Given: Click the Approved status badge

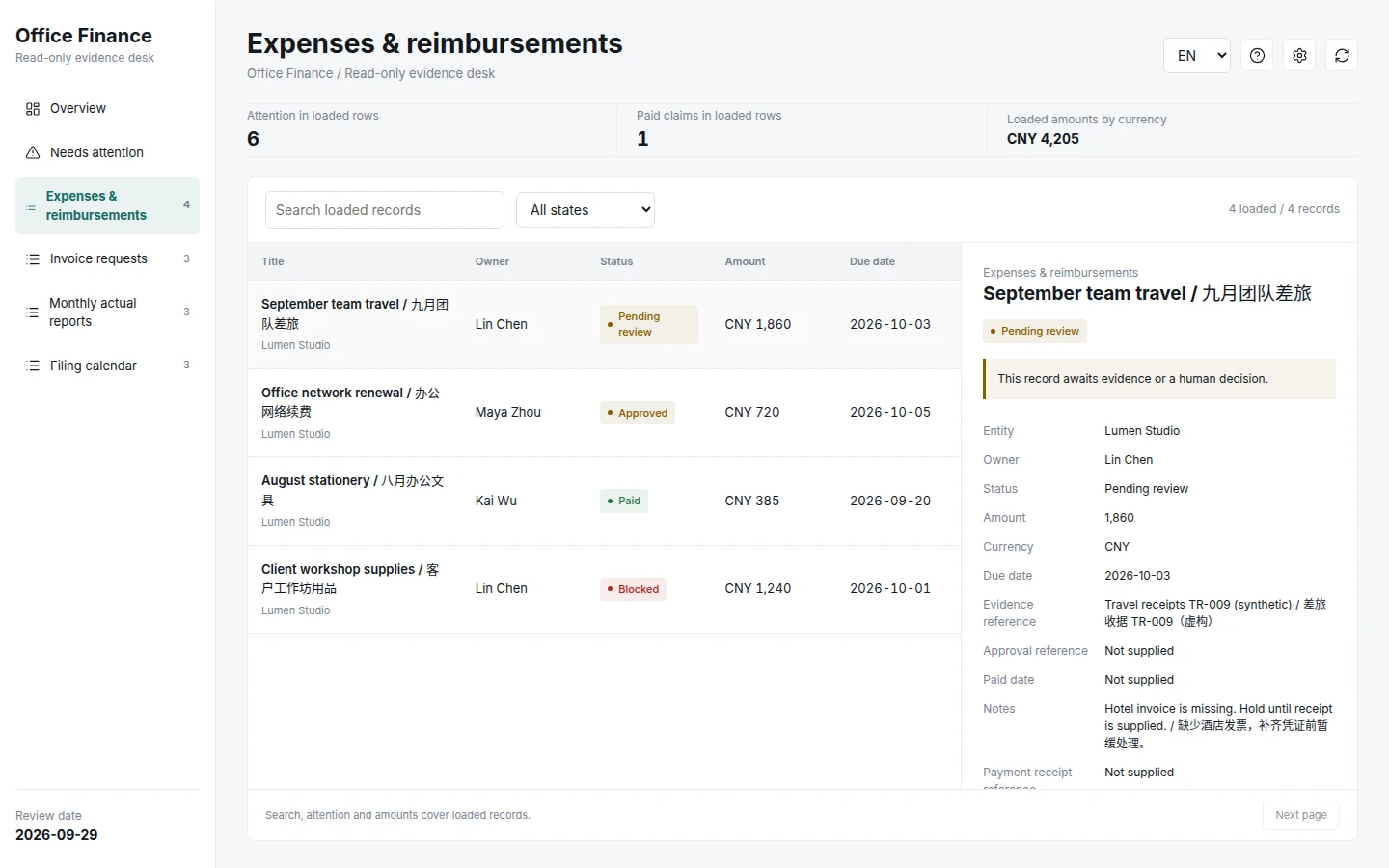Looking at the screenshot, I should pyautogui.click(x=638, y=413).
